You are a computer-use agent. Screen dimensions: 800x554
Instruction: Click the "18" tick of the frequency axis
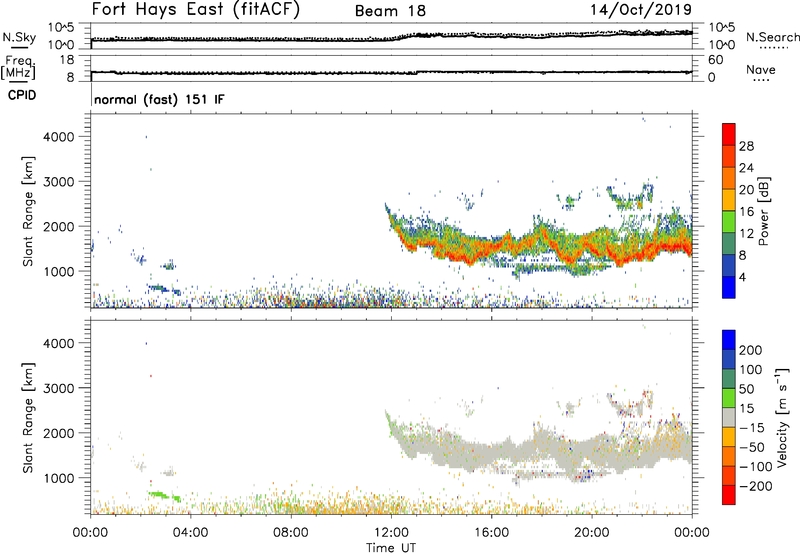click(x=67, y=59)
